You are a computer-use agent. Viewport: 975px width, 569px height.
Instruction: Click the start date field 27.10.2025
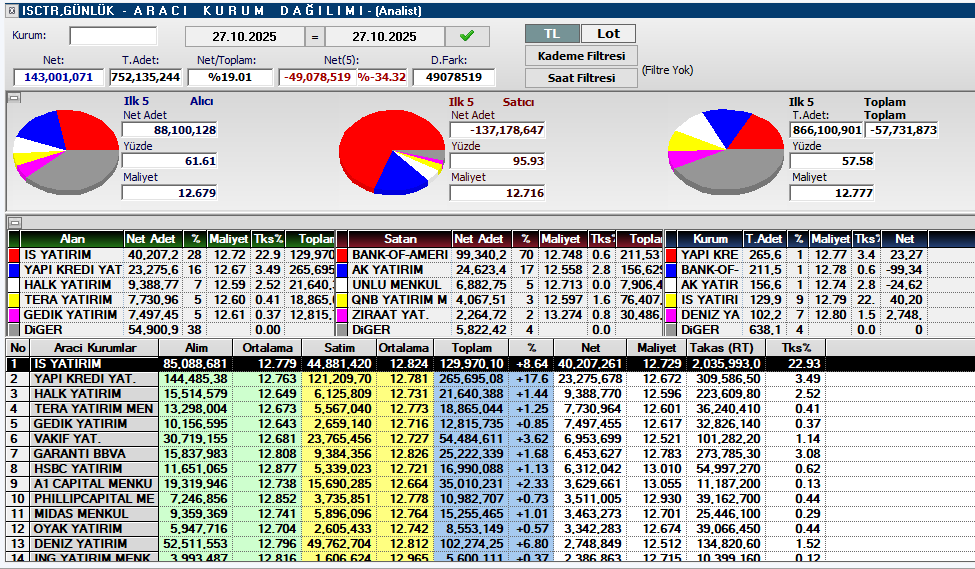click(244, 37)
